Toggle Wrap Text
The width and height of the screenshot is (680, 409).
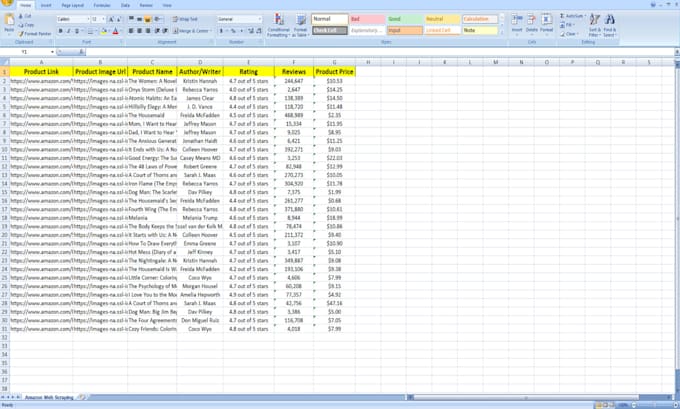(185, 19)
